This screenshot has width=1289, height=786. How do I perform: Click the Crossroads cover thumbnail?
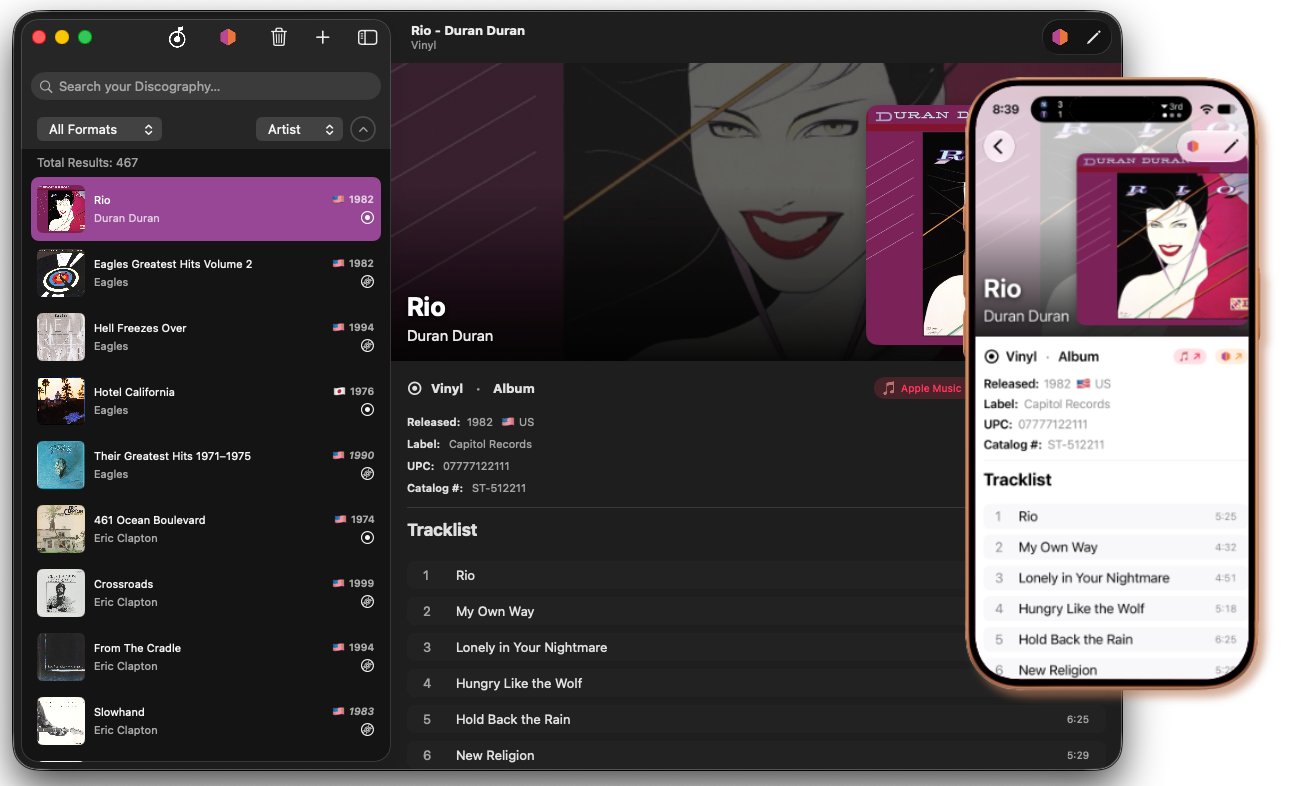click(61, 593)
